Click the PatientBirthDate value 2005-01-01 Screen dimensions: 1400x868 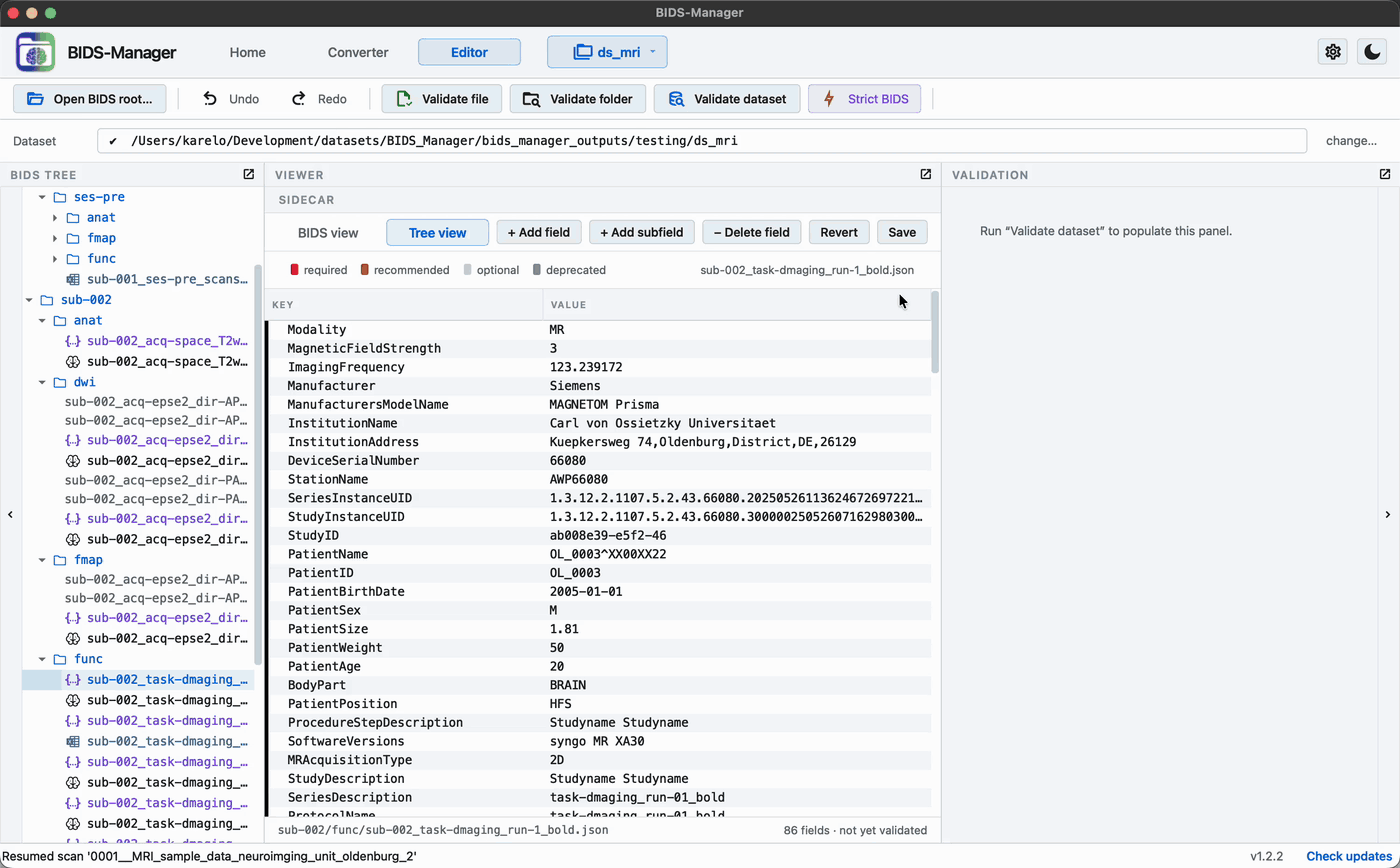[x=586, y=592]
